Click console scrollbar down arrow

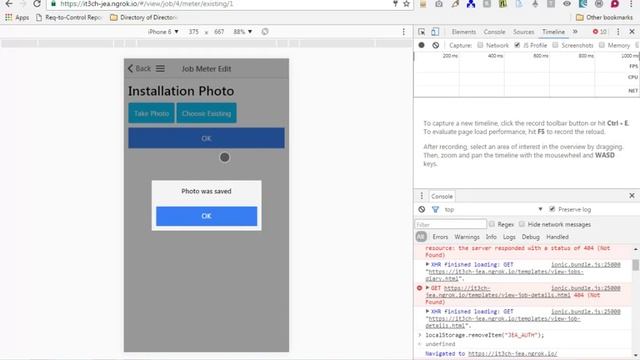pyautogui.click(x=636, y=355)
